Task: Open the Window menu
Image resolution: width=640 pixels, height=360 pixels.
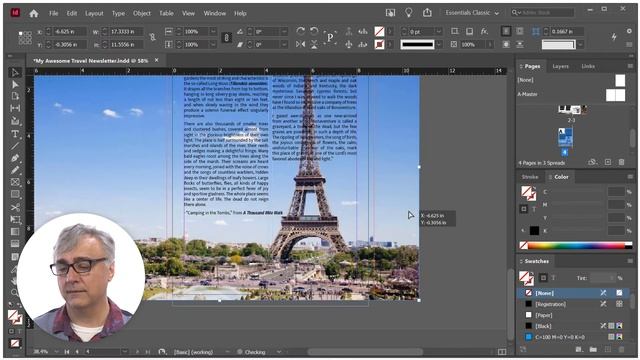Action: click(214, 13)
